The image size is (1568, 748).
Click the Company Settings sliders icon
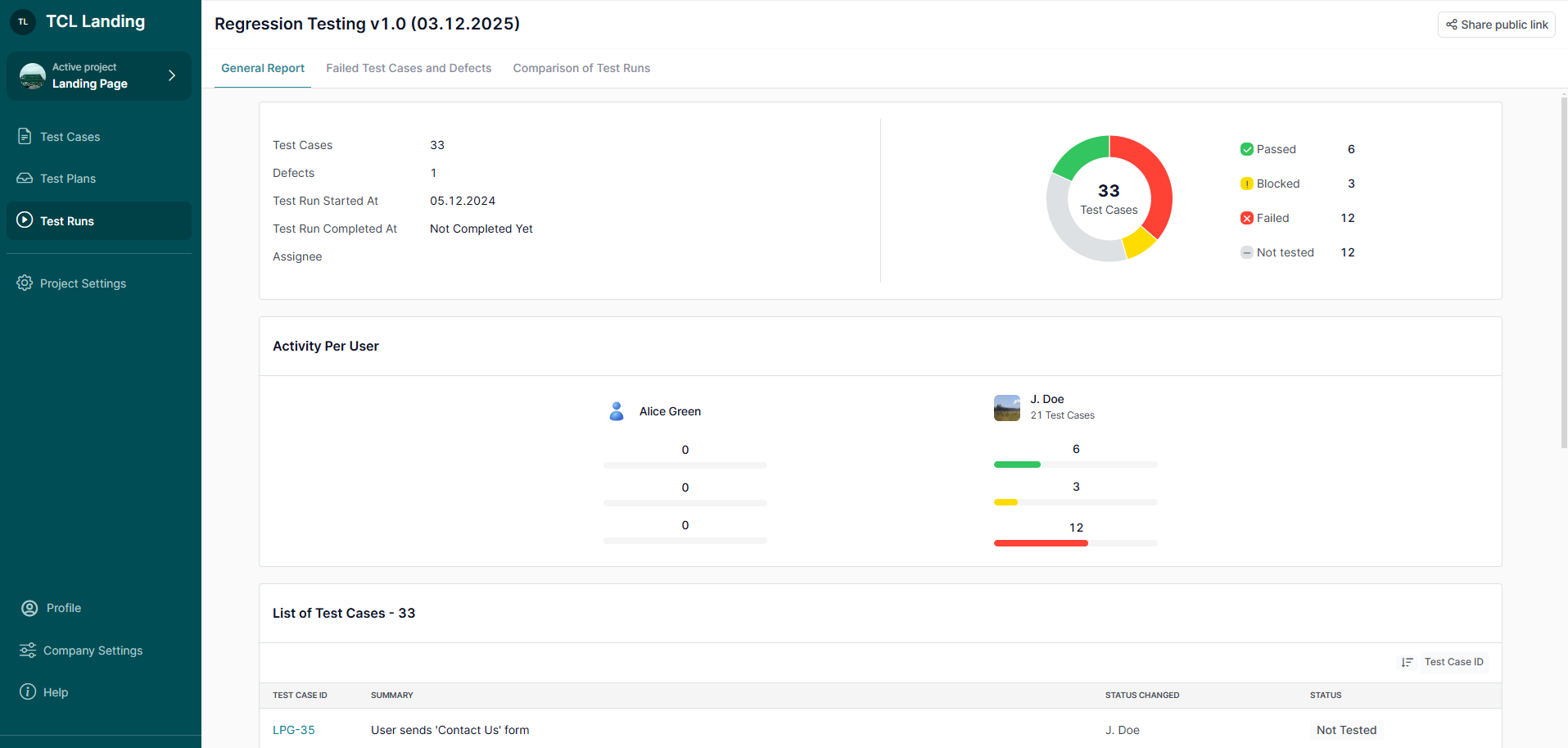pyautogui.click(x=28, y=650)
